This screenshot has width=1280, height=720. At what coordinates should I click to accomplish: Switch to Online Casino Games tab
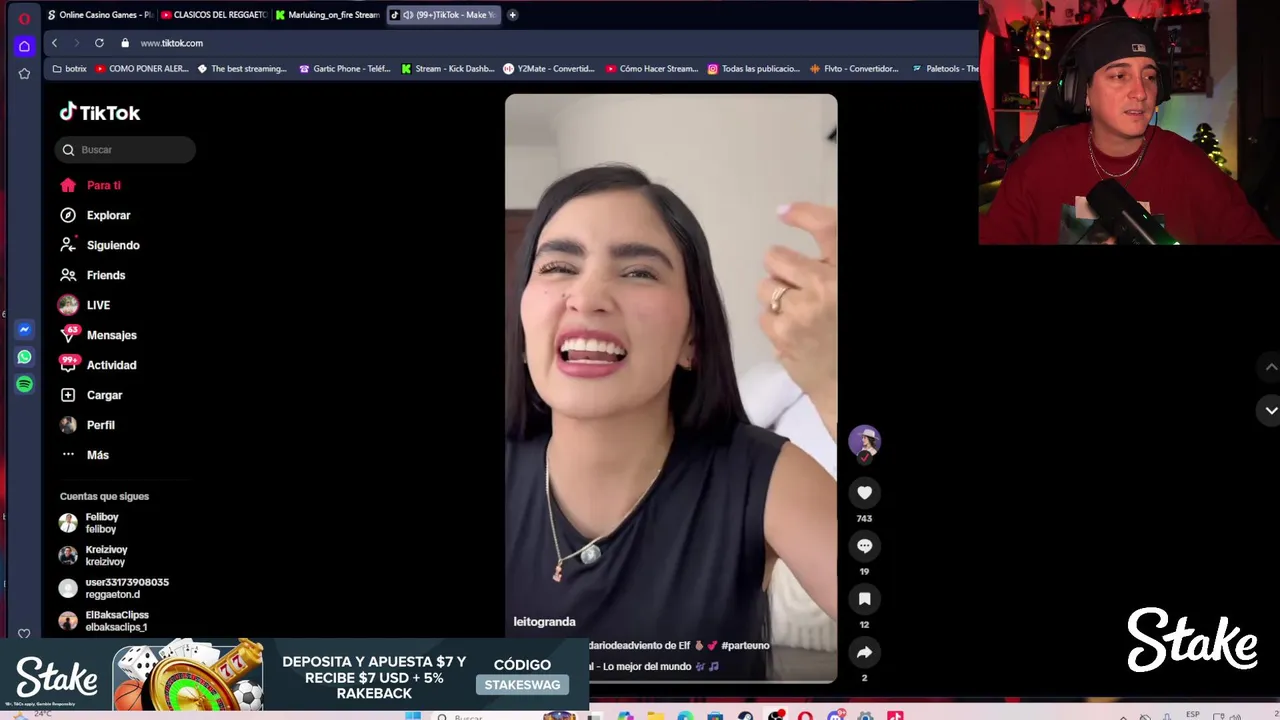coord(100,15)
